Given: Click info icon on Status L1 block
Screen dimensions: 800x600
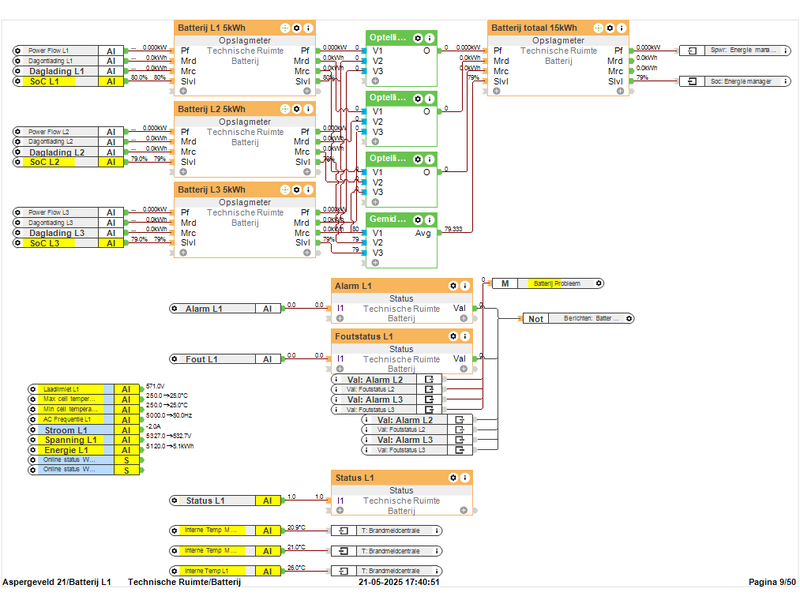Looking at the screenshot, I should point(465,478).
